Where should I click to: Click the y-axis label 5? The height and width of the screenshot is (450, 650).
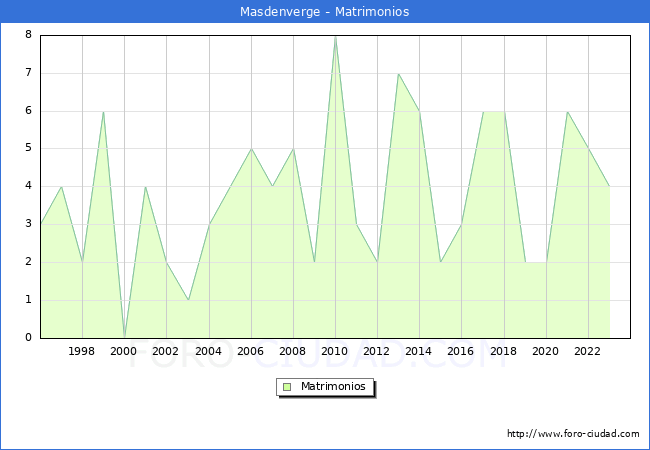click(x=28, y=148)
